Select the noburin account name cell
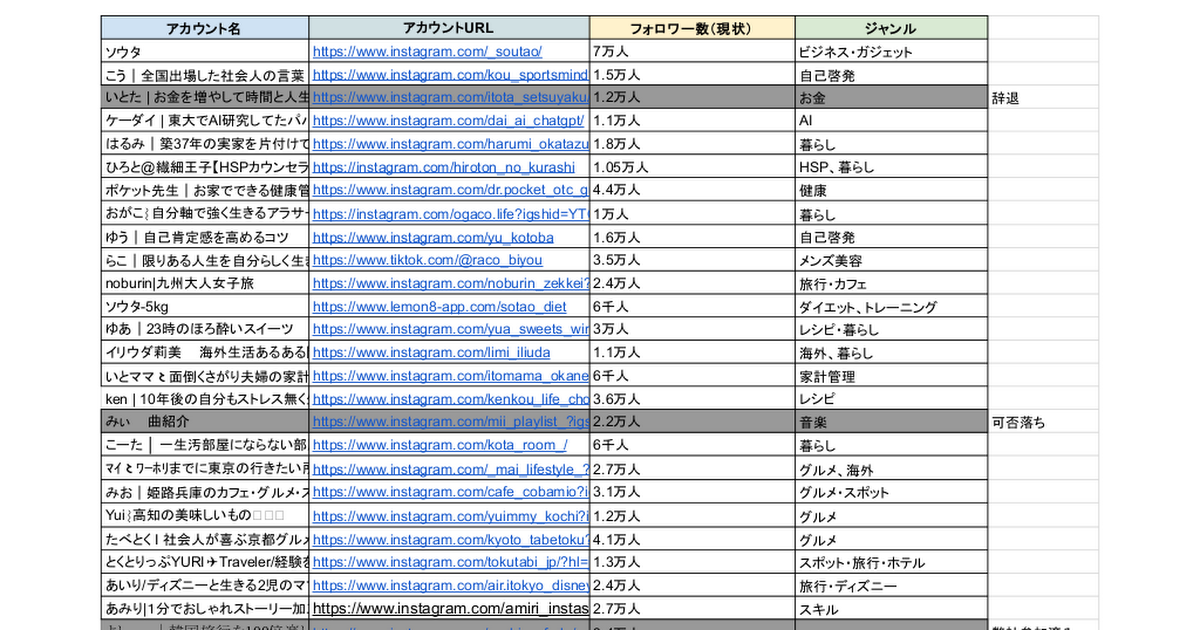1200x630 pixels. 205,283
